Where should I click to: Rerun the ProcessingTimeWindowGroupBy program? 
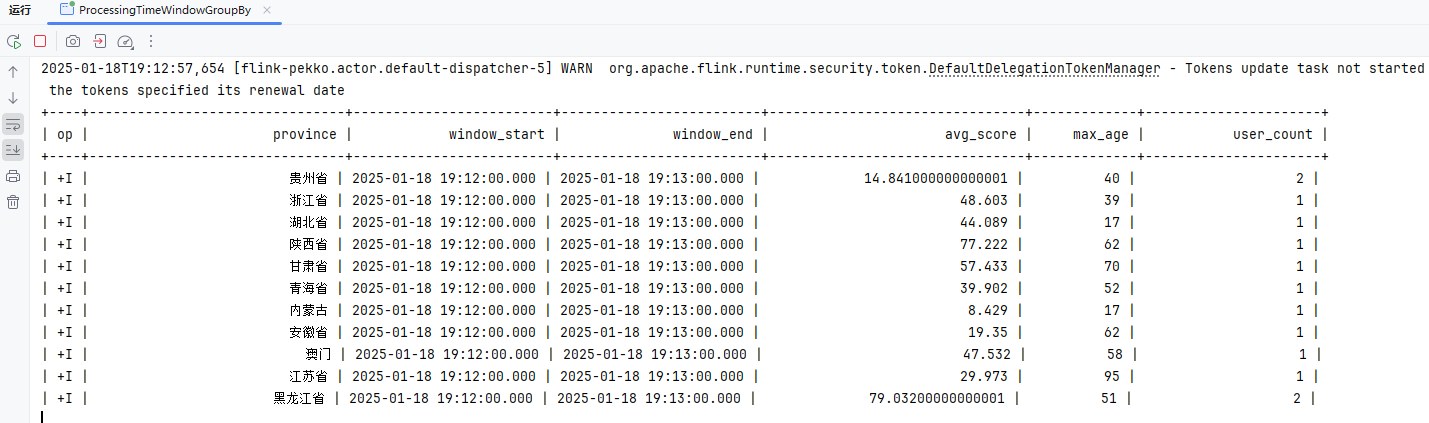click(x=14, y=41)
